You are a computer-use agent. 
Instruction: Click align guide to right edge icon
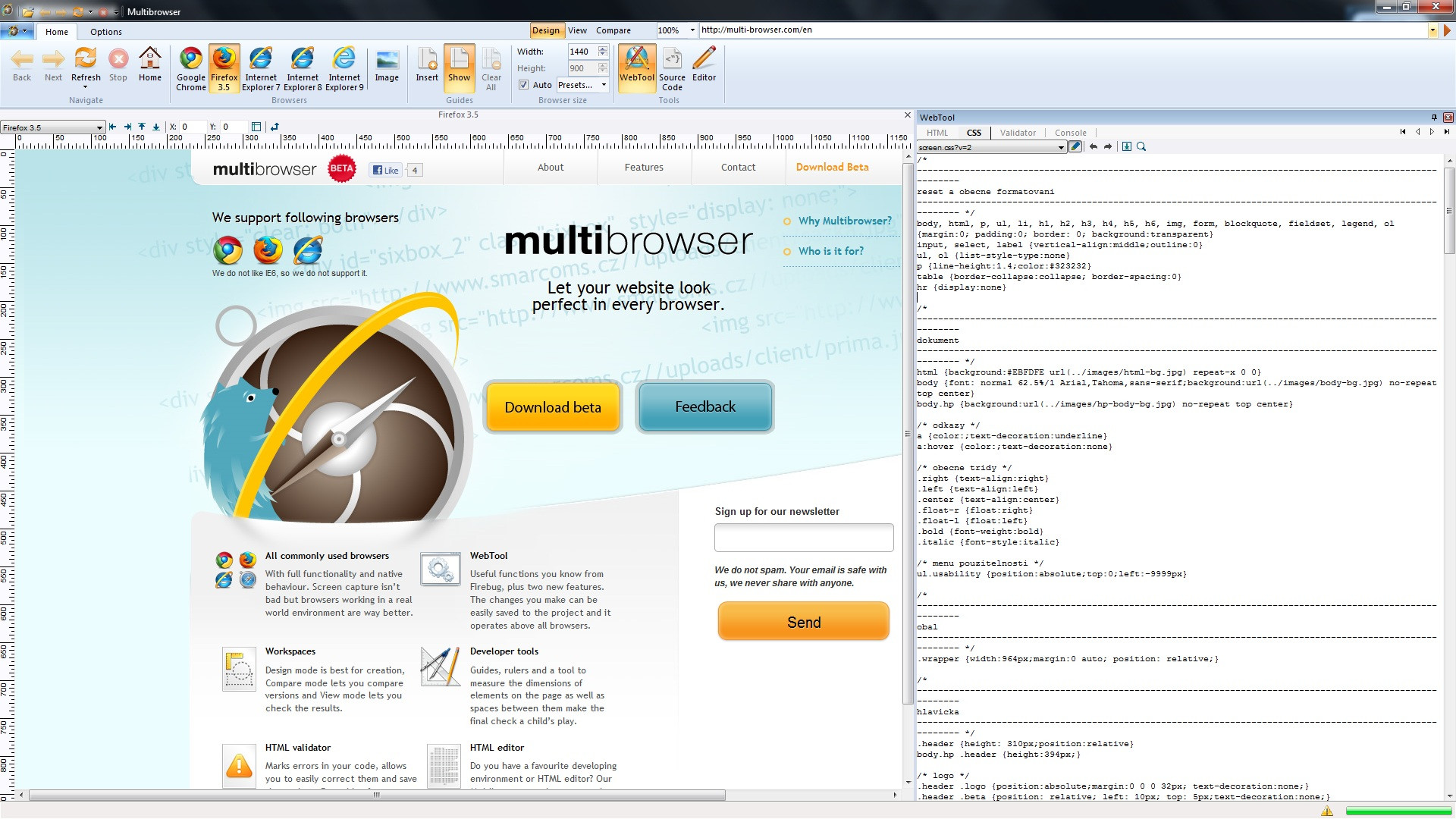[127, 127]
